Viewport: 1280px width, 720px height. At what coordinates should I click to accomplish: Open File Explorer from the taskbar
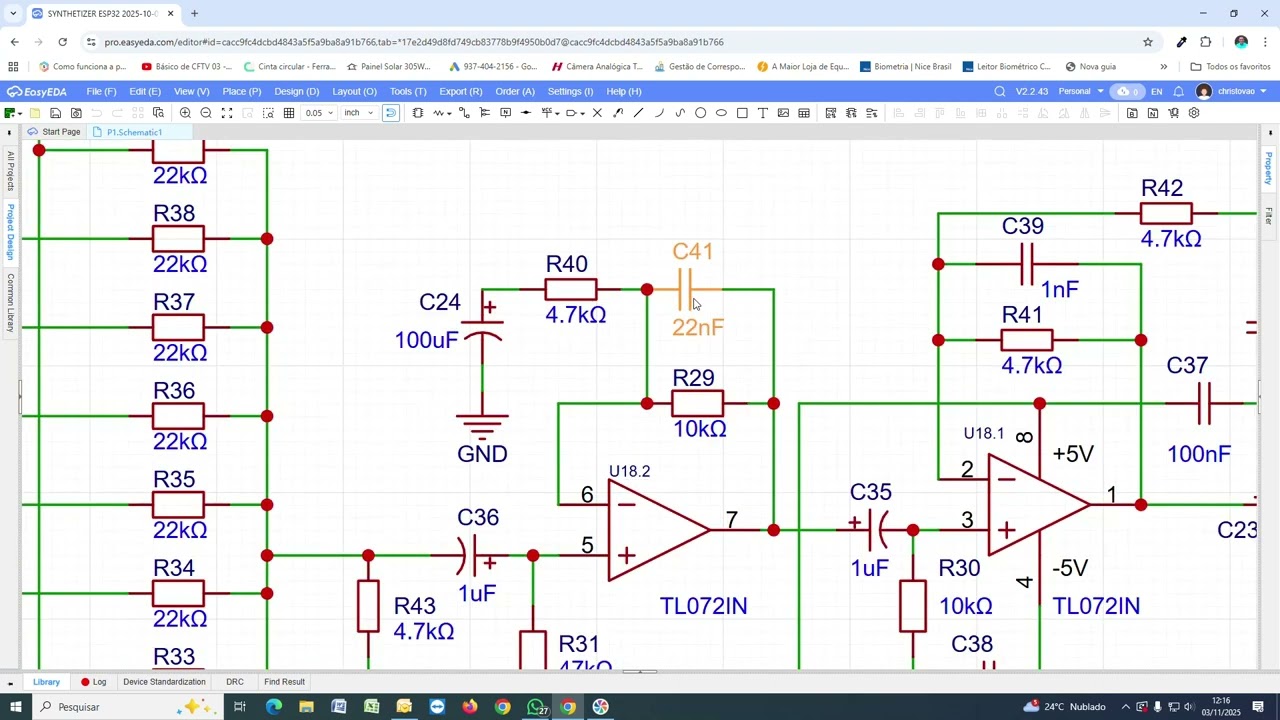pos(306,707)
